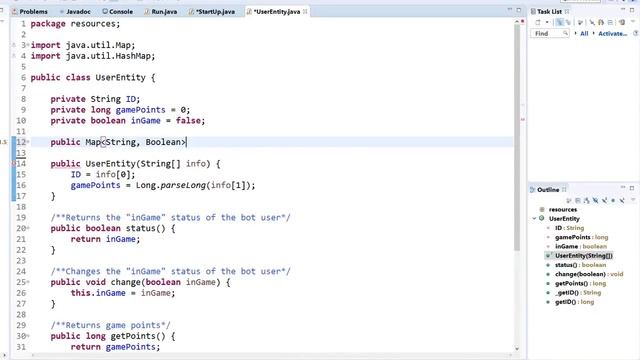640x360 pixels.
Task: Toggle Categorized presentation in Task List
Action: coord(560,22)
